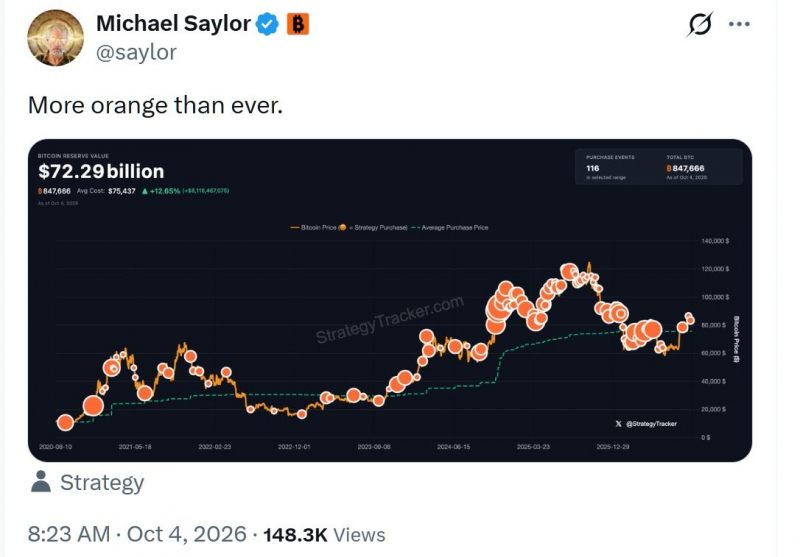Click the Michael Saylor display name

tap(173, 23)
